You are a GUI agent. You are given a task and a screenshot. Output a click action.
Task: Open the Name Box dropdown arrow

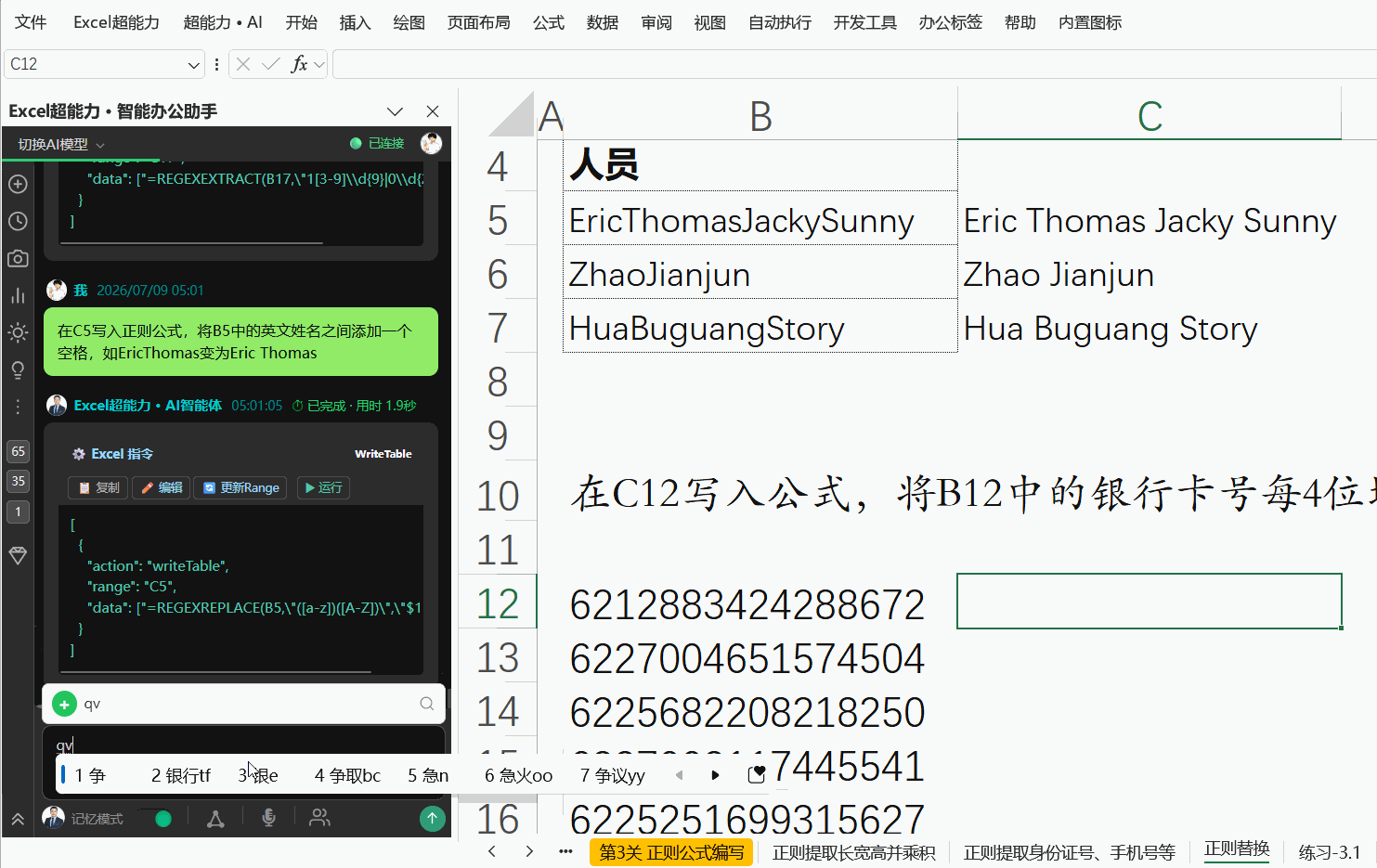(x=193, y=64)
